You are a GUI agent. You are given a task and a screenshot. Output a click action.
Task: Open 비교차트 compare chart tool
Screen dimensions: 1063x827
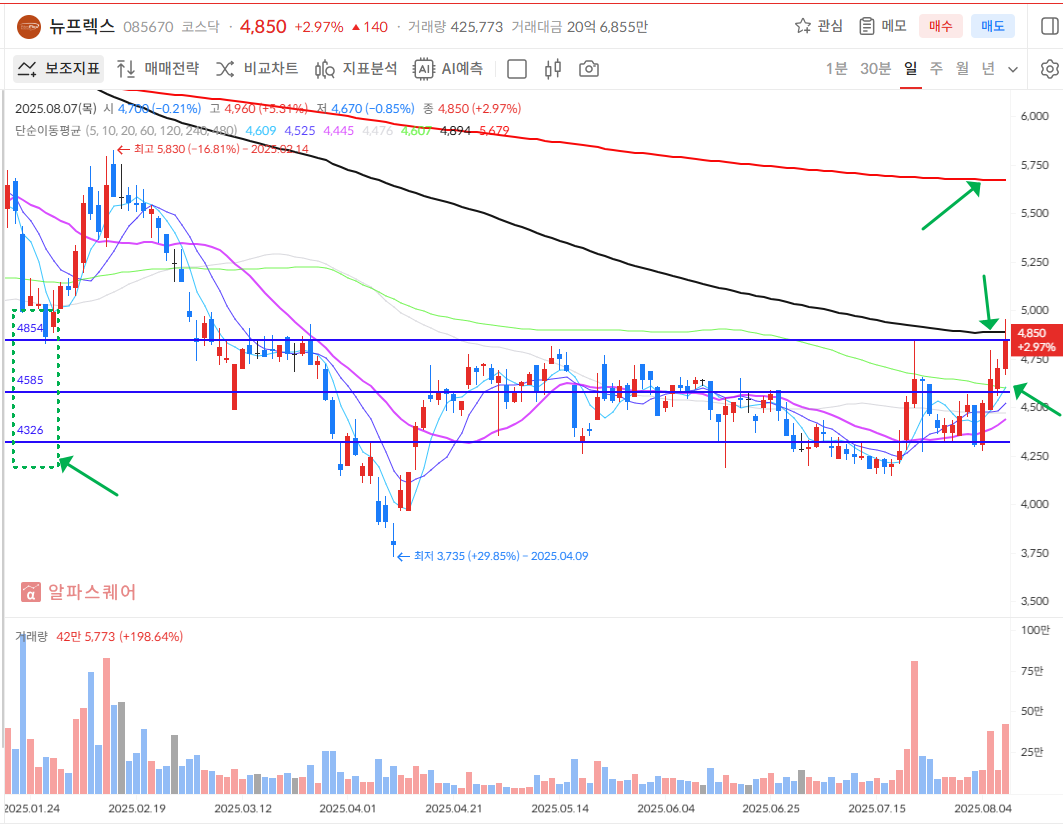pyautogui.click(x=257, y=68)
